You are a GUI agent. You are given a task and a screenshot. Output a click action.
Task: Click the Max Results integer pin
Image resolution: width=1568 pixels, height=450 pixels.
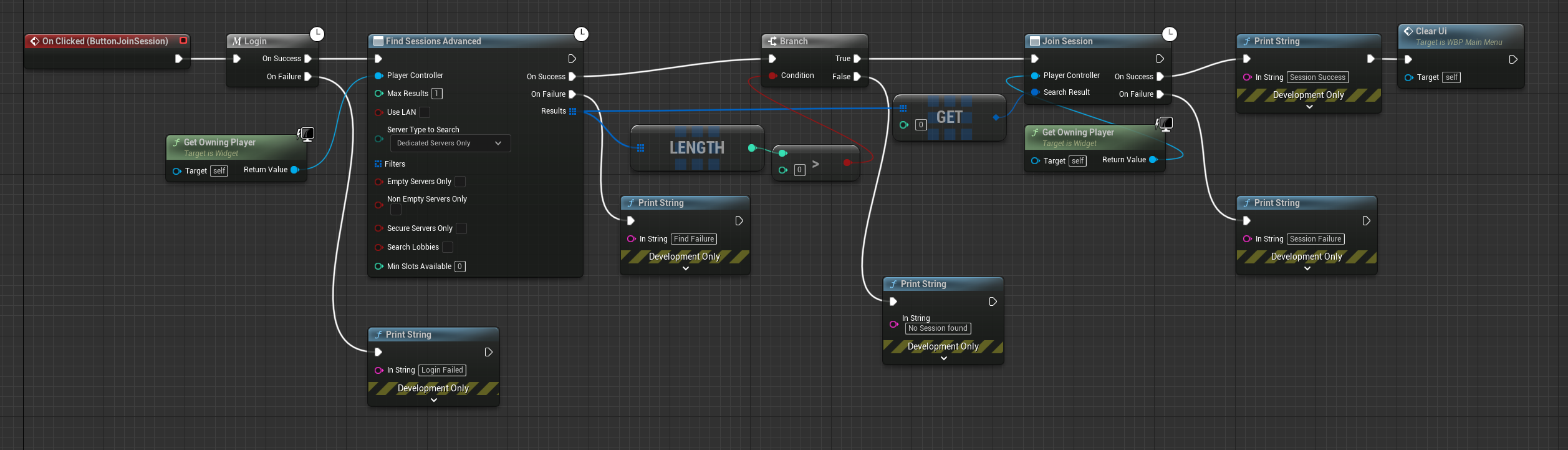[378, 94]
